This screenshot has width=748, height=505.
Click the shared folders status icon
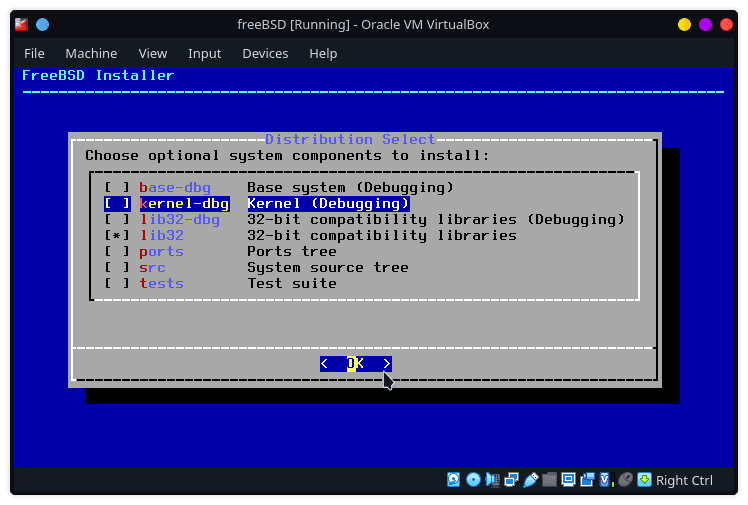click(549, 480)
